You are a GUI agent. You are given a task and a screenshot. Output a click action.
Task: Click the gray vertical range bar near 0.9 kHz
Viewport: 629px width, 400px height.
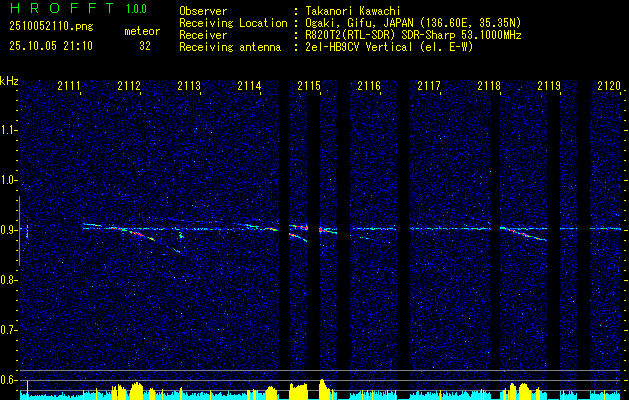pyautogui.click(x=19, y=231)
